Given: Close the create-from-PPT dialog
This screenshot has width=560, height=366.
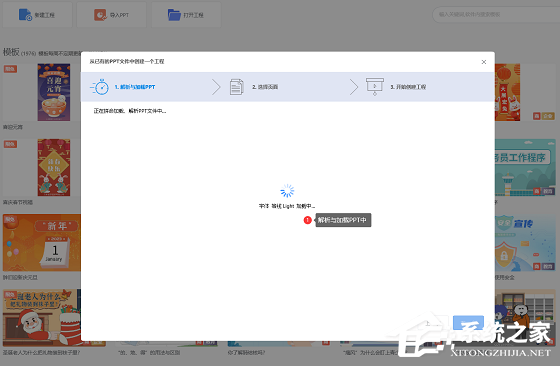Looking at the screenshot, I should 484,62.
